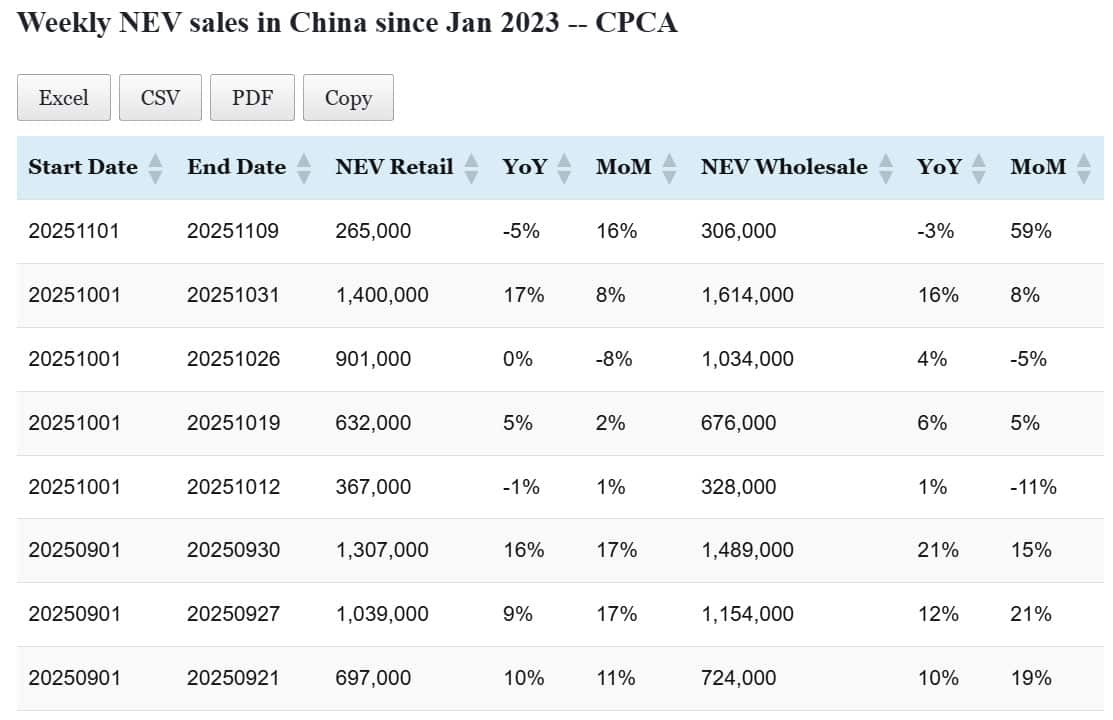Click sort arrows beside last MoM column
The width and height of the screenshot is (1113, 720).
pyautogui.click(x=1084, y=168)
